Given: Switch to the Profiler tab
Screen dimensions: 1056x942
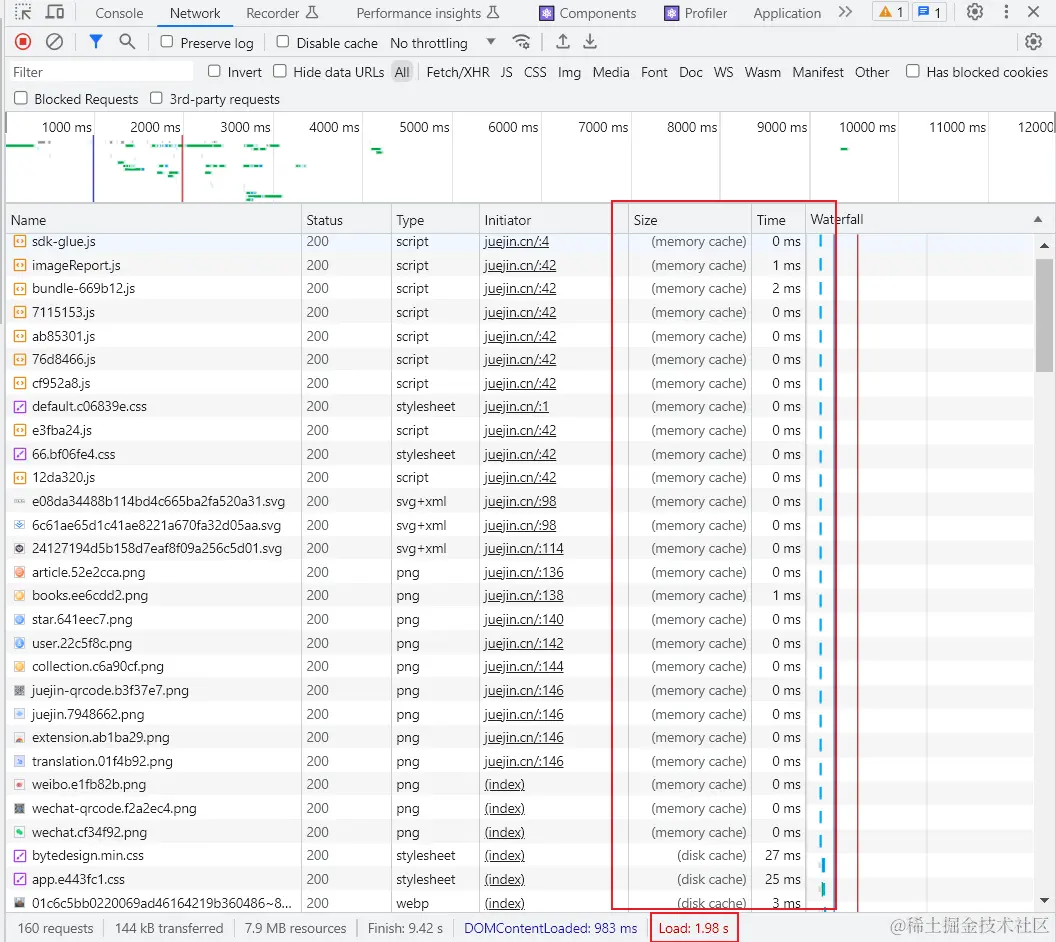Looking at the screenshot, I should (696, 13).
